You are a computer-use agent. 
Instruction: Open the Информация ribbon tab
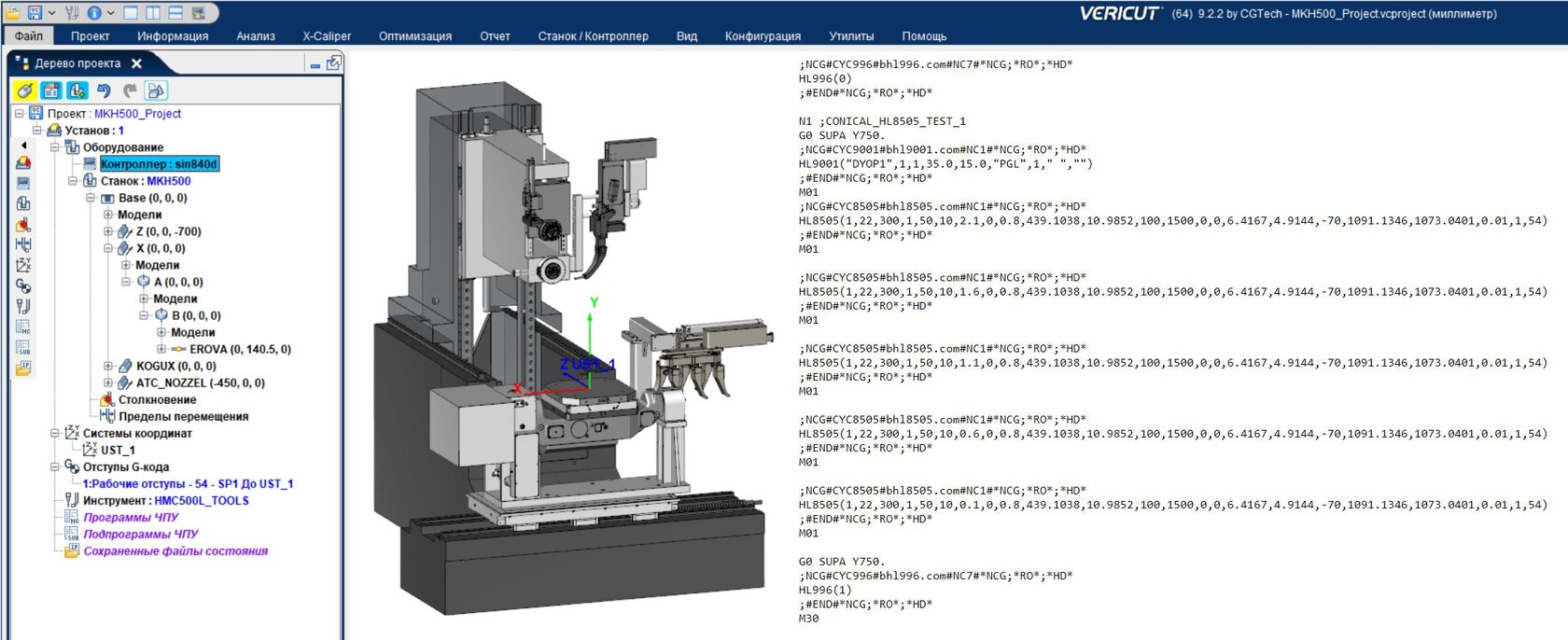pyautogui.click(x=173, y=35)
